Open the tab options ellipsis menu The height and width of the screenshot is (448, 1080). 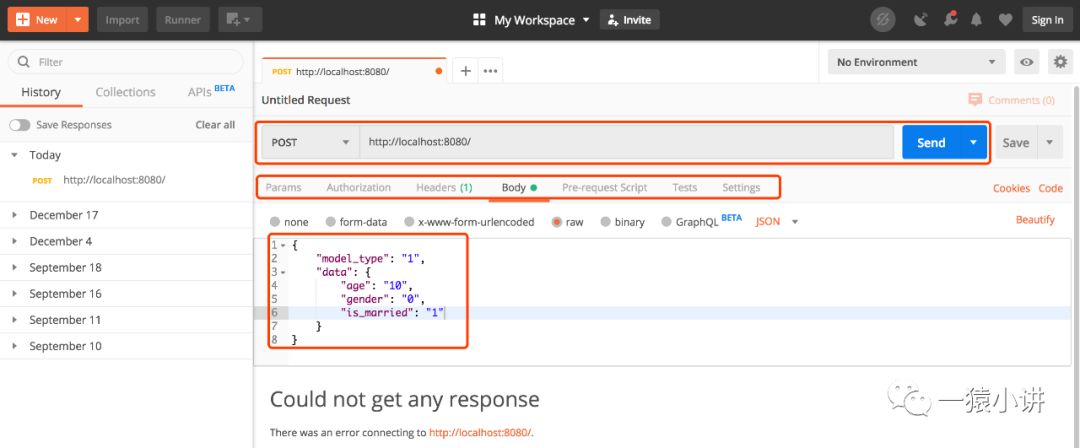pos(490,71)
